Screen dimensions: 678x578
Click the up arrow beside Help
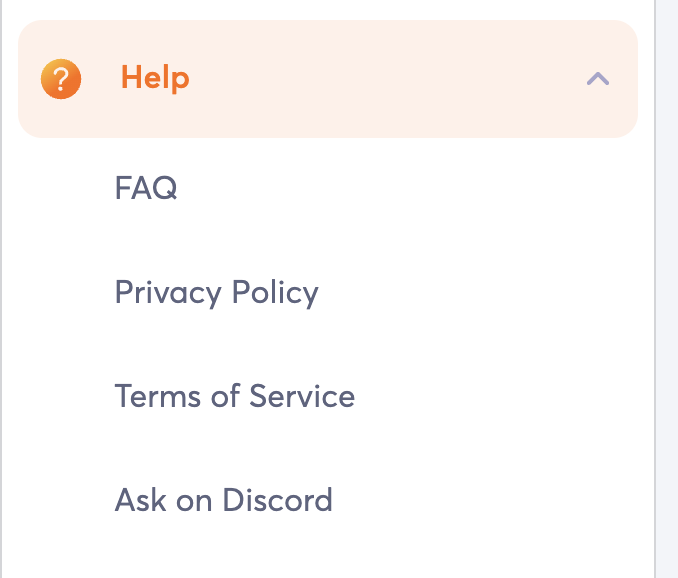pos(598,79)
